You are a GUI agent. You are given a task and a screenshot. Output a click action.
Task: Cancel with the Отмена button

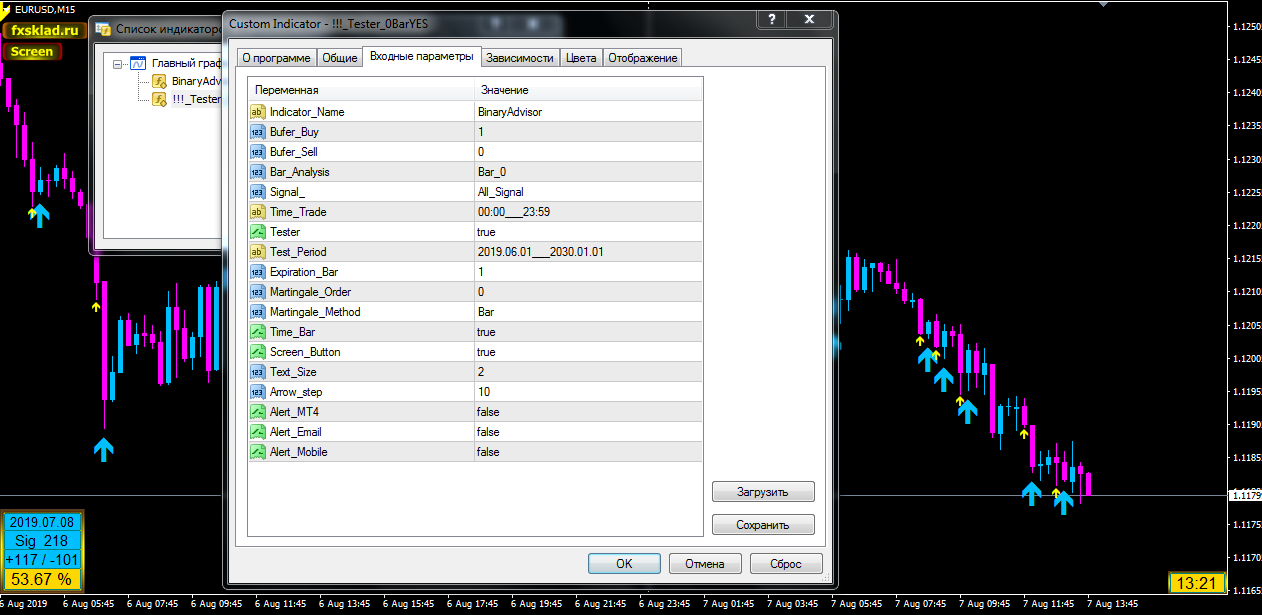pyautogui.click(x=705, y=563)
